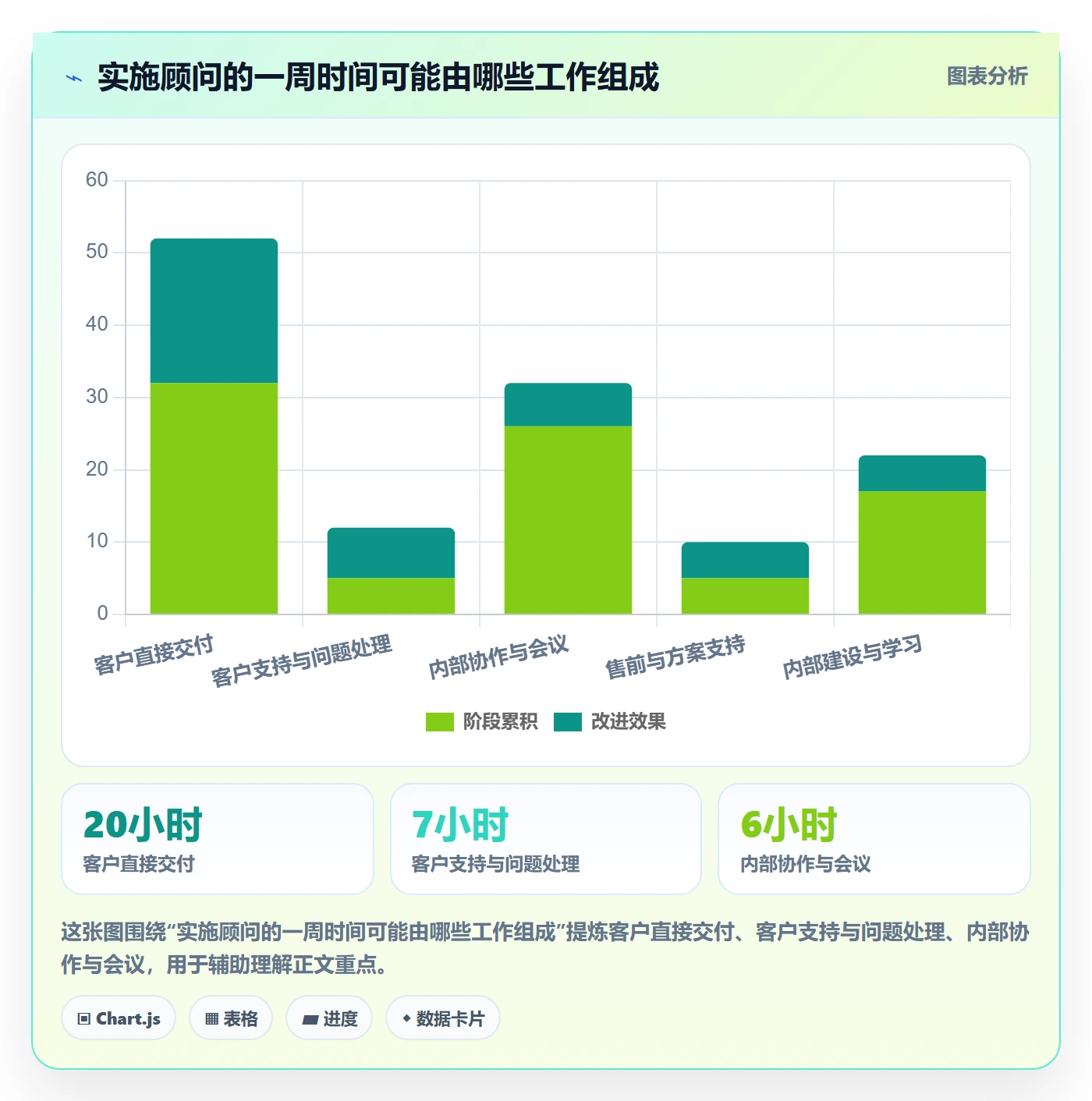Screen dimensions: 1092x1101
Task: Click the teal segment of 内部协作与会议 bar
Action: coord(568,405)
